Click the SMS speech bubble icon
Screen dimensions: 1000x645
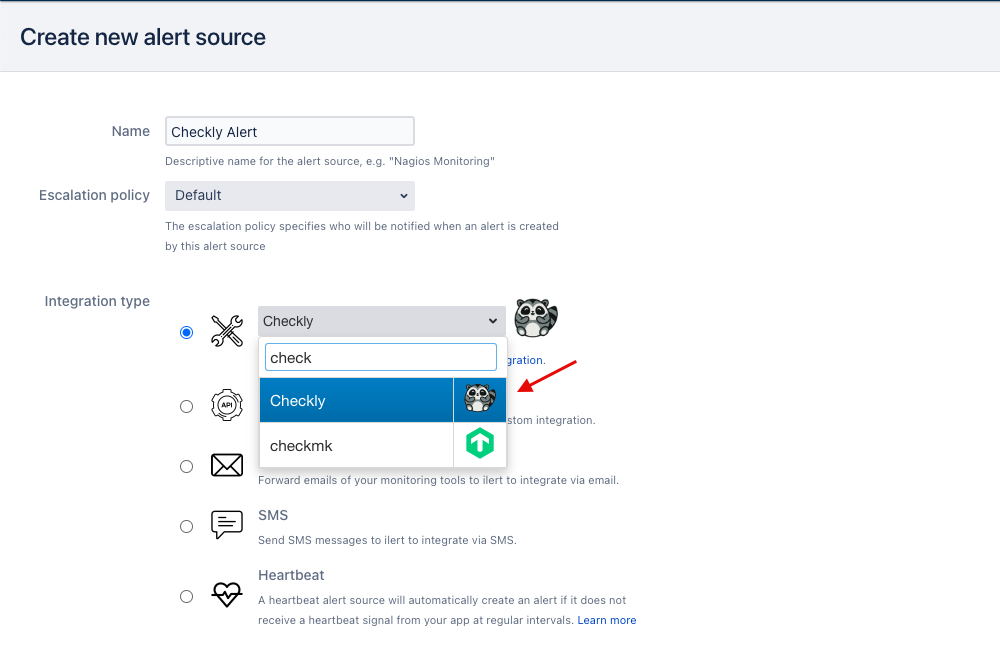click(x=226, y=525)
